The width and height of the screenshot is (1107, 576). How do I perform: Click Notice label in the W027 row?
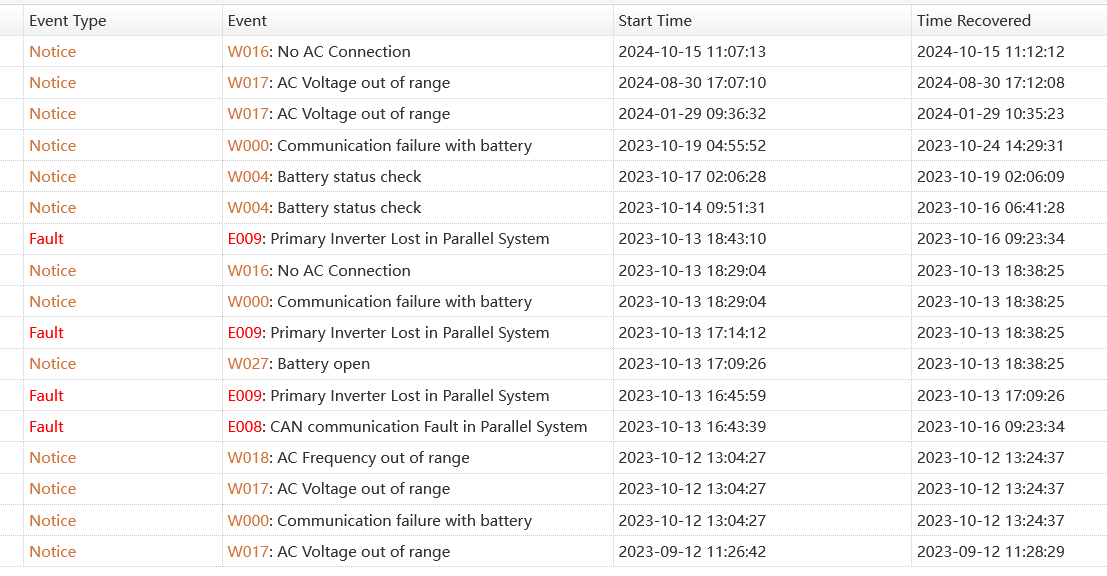(52, 364)
